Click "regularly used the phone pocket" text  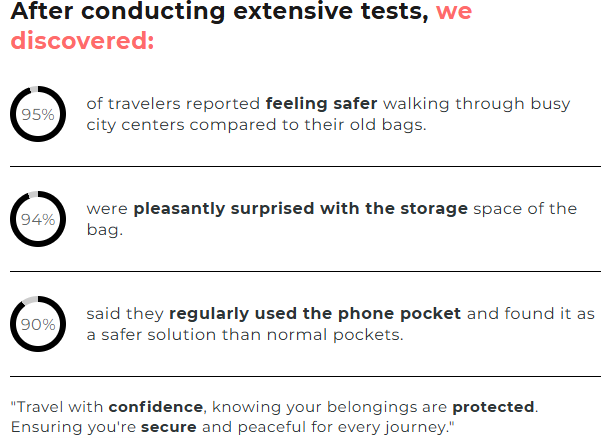tap(315, 314)
